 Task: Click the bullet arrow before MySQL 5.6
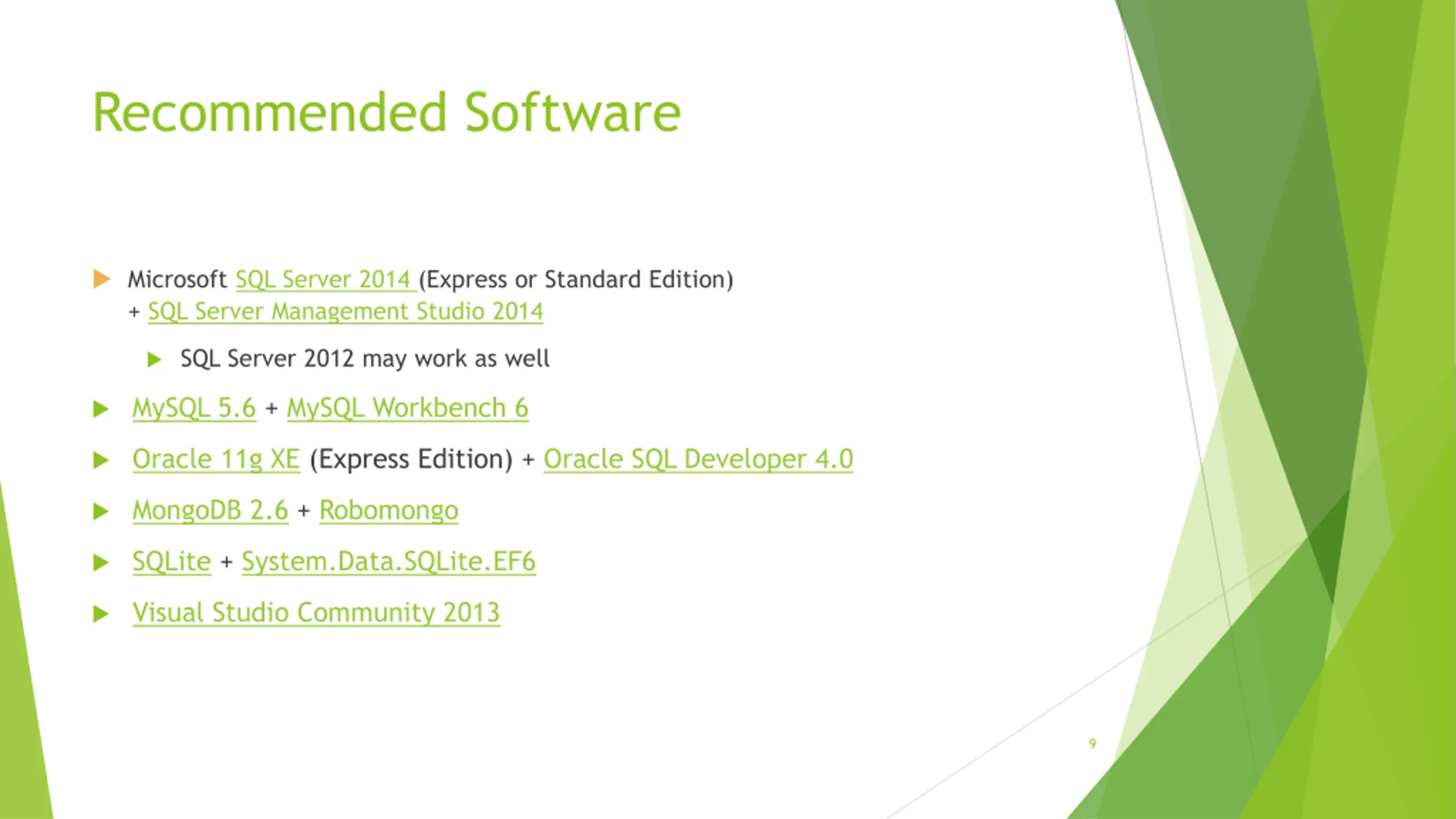click(x=101, y=409)
